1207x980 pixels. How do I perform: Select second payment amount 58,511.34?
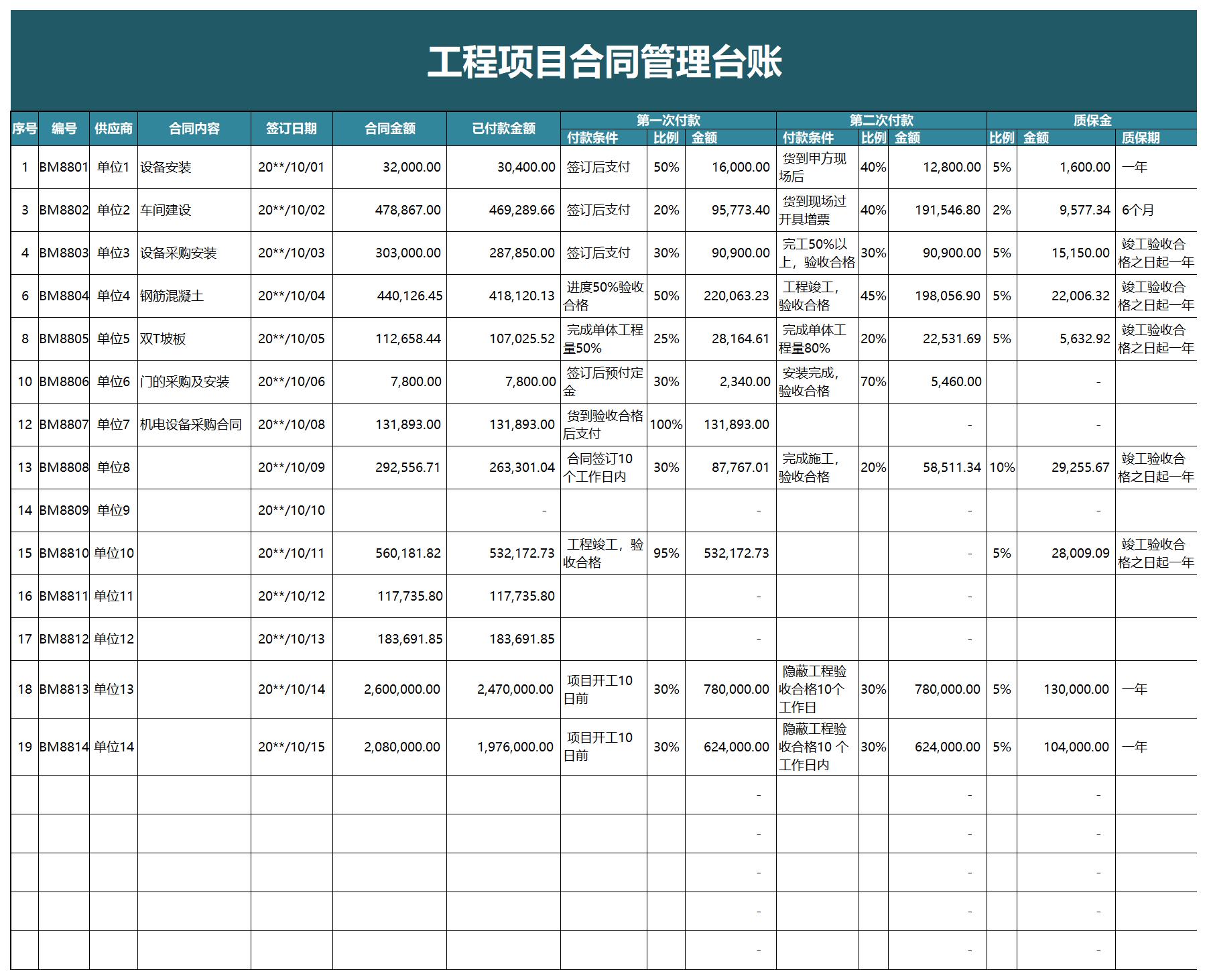coord(938,467)
